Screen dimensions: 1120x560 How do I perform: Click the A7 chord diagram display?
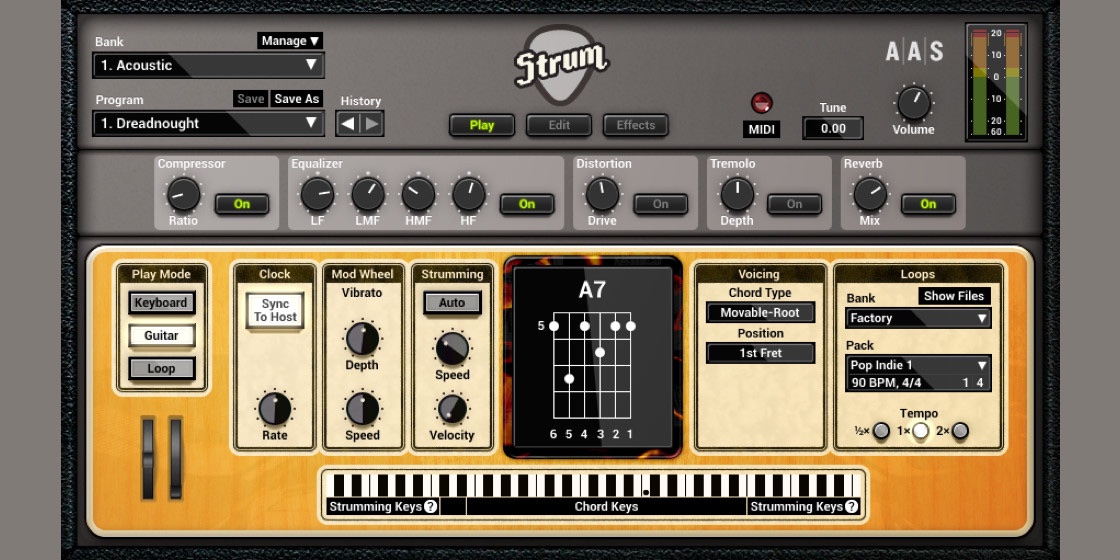point(592,357)
